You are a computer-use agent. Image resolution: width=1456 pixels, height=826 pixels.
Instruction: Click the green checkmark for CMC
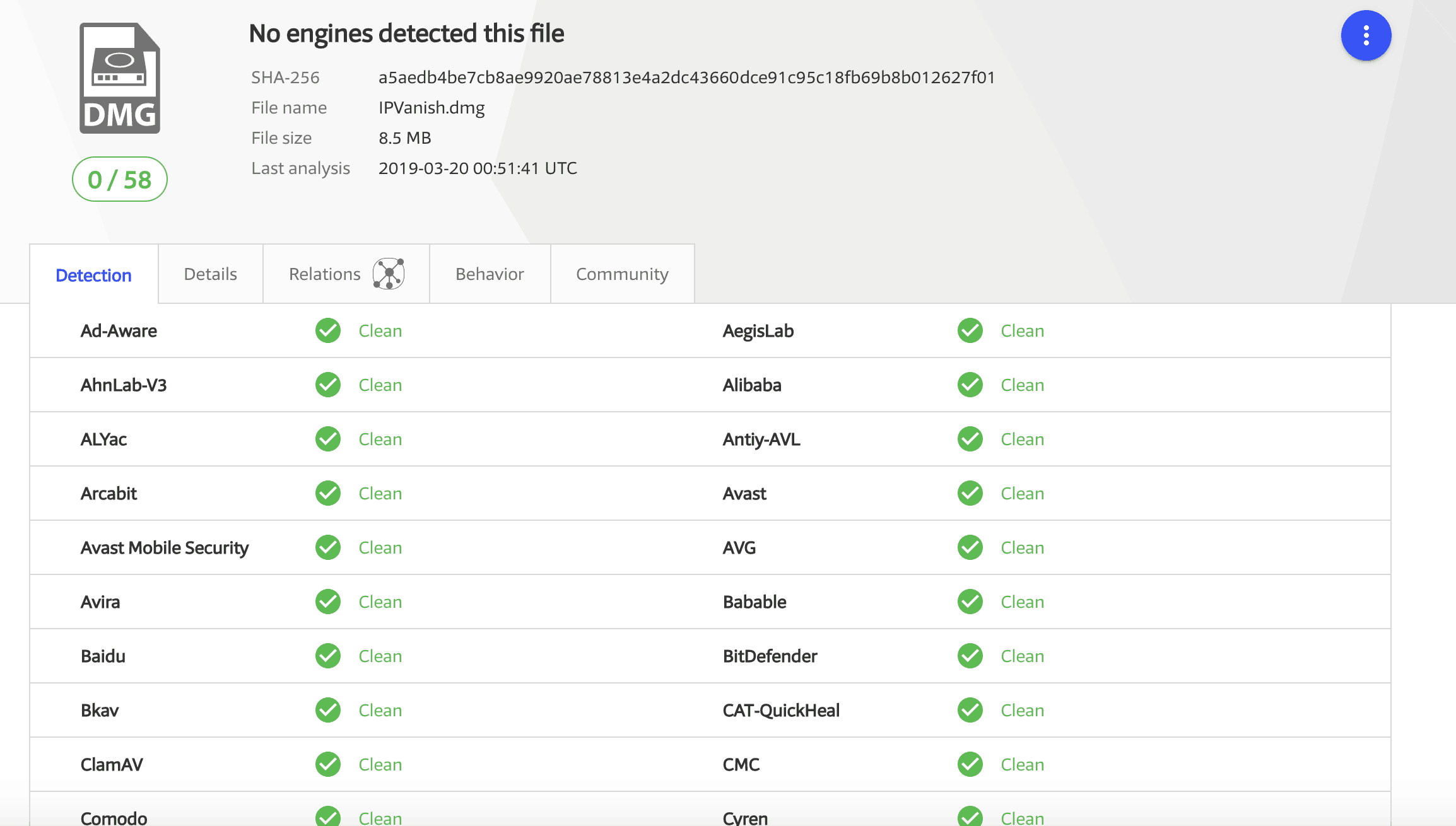(970, 764)
